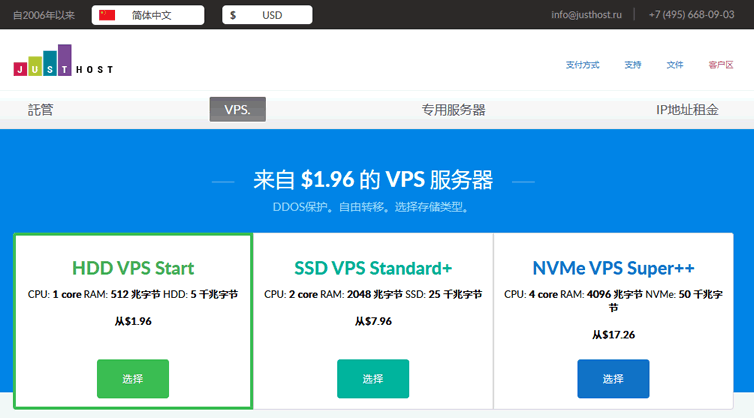Image resolution: width=754 pixels, height=418 pixels.
Task: Open the USD currency dropdown
Action: coord(267,15)
